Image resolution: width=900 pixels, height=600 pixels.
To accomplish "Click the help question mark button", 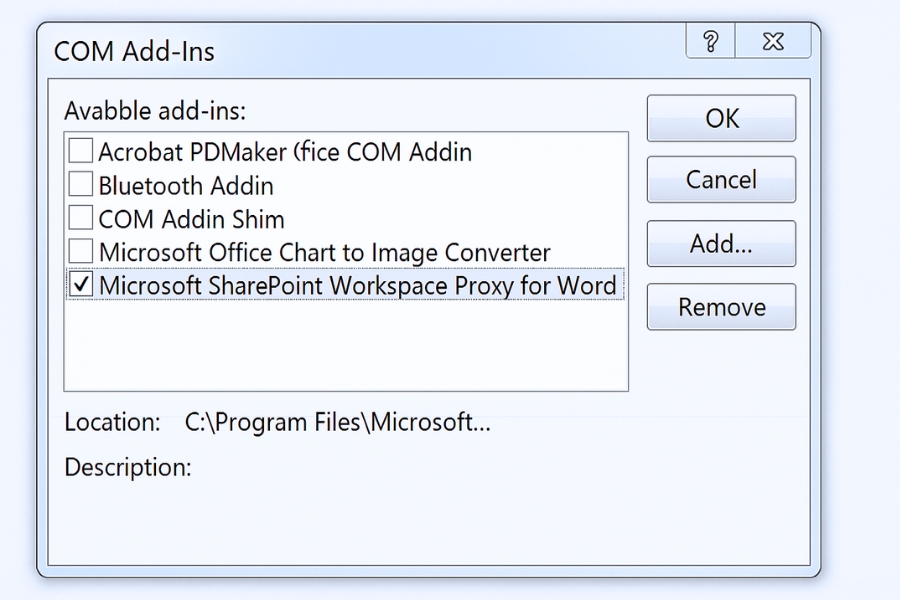I will click(710, 42).
